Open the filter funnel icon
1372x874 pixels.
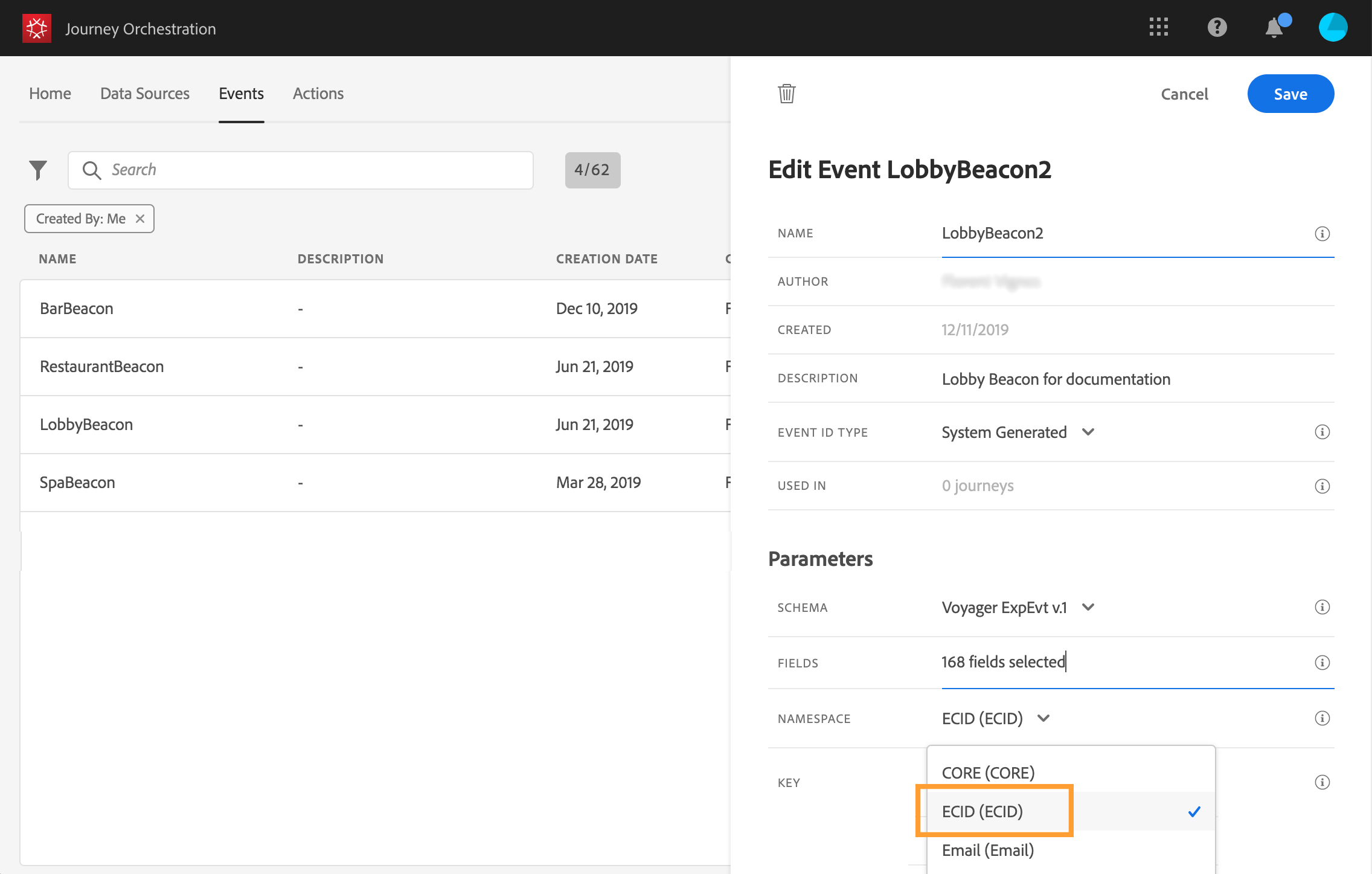(38, 170)
